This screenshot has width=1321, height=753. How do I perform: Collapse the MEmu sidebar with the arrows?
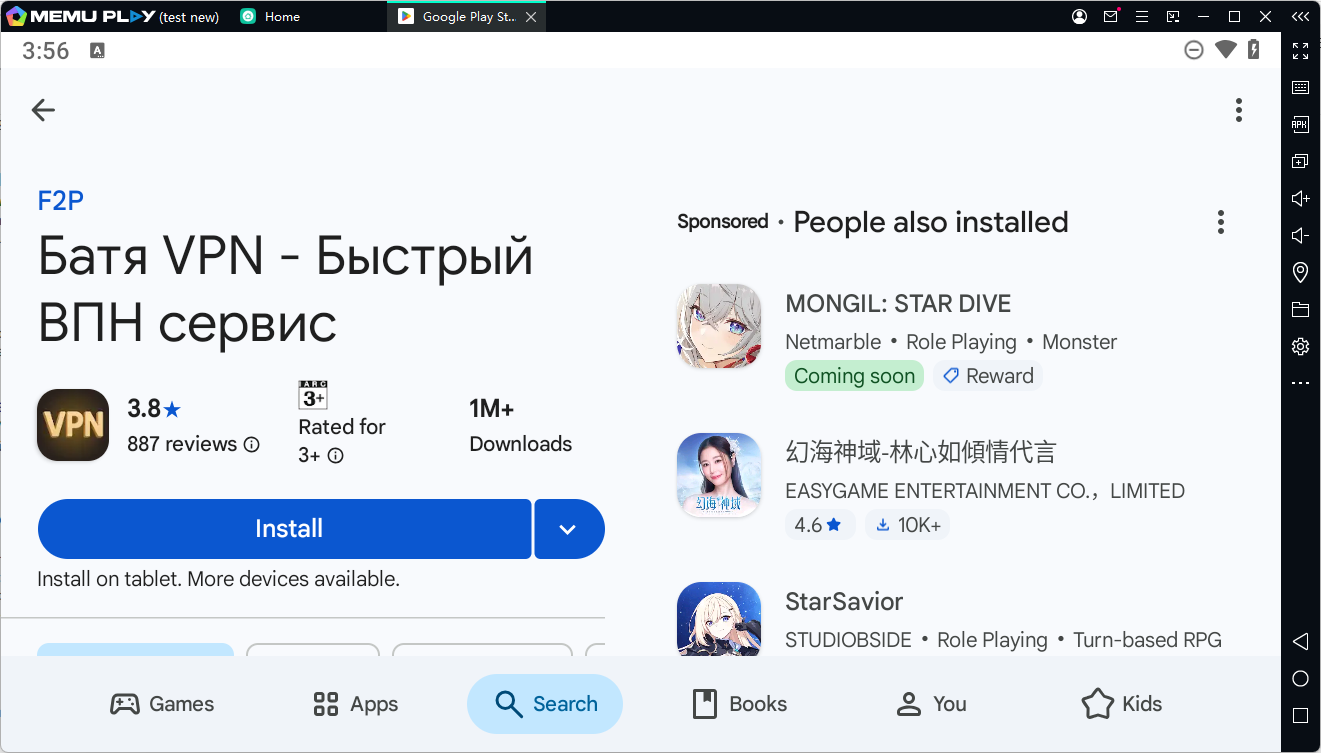pyautogui.click(x=1300, y=17)
